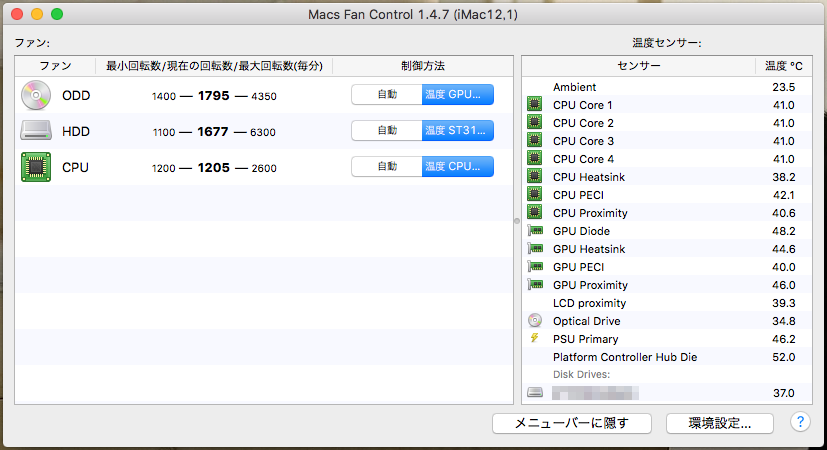Viewport: 827px width, 450px height.
Task: Set ODD fan to 自動 mode
Action: pos(387,94)
